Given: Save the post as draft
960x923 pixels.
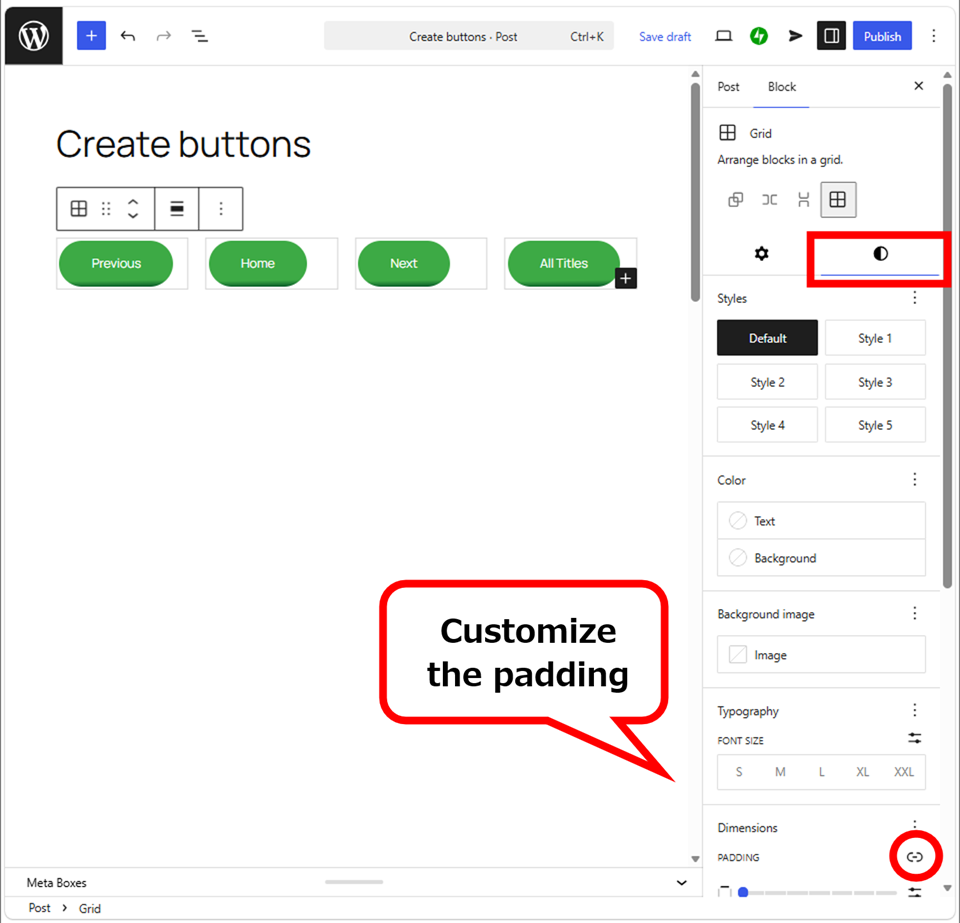Looking at the screenshot, I should (665, 37).
